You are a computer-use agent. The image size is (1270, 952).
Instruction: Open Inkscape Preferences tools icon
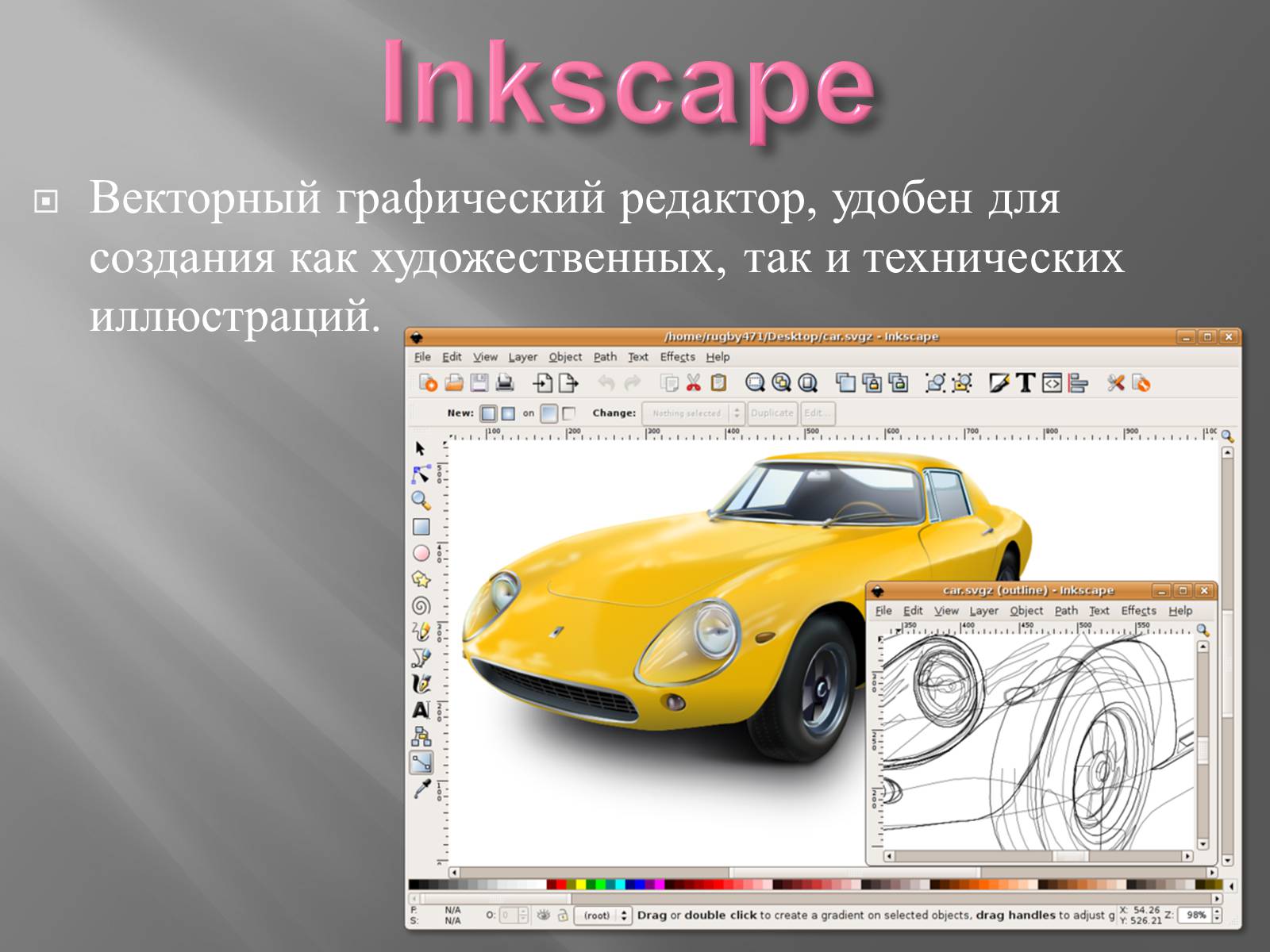point(1116,383)
